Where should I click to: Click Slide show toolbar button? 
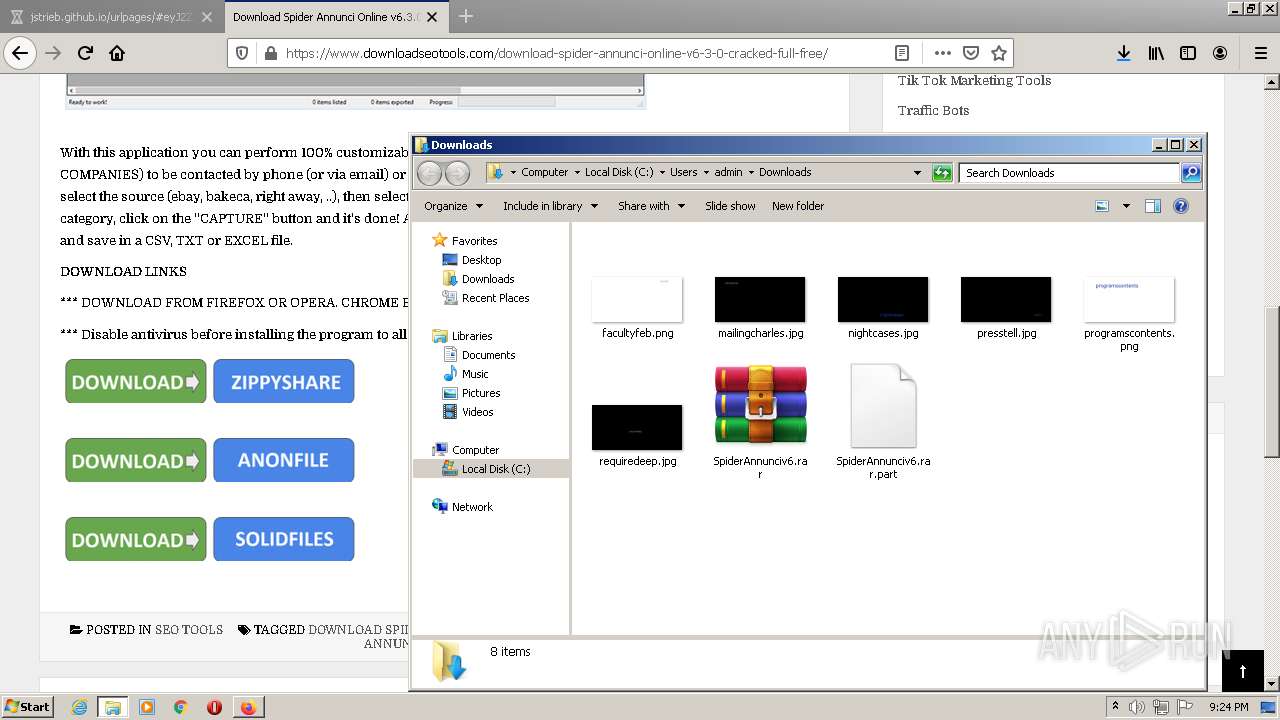point(730,206)
